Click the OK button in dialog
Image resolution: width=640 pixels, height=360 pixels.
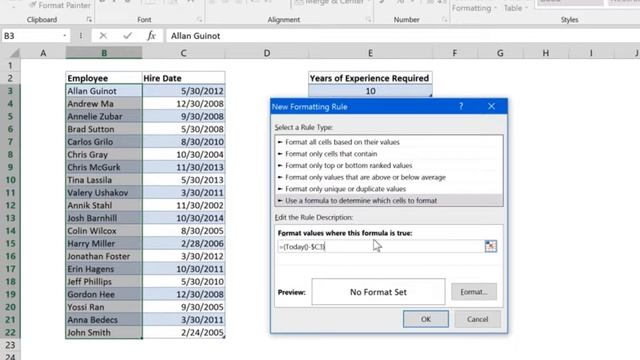426,319
